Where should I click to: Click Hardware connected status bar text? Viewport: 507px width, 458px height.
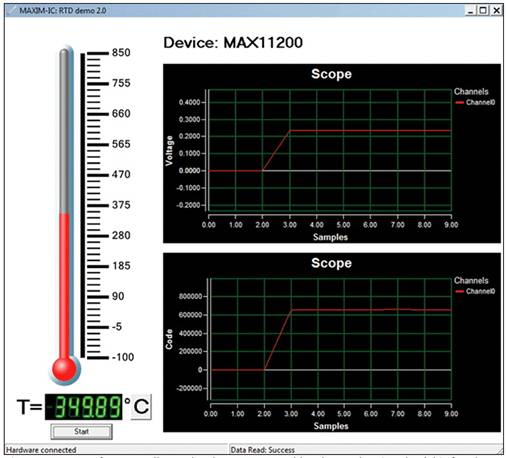(x=41, y=450)
